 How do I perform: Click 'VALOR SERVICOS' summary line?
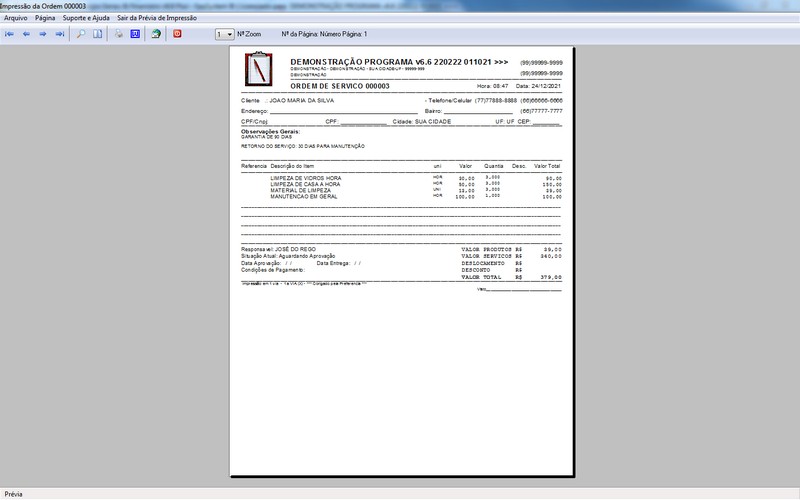tap(511, 256)
